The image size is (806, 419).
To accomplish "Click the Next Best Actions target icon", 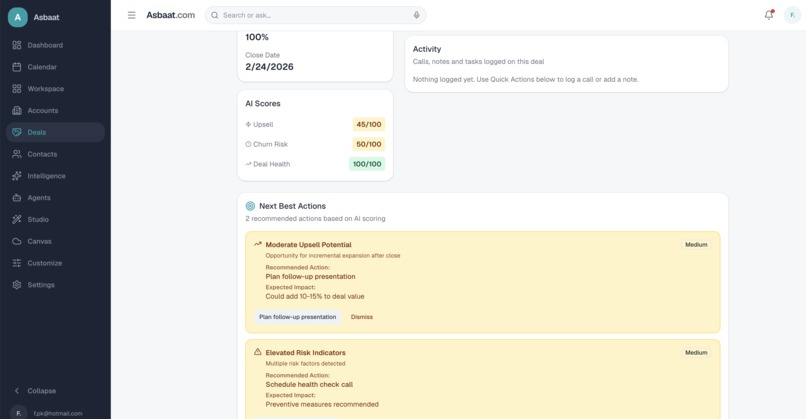I will click(x=250, y=206).
